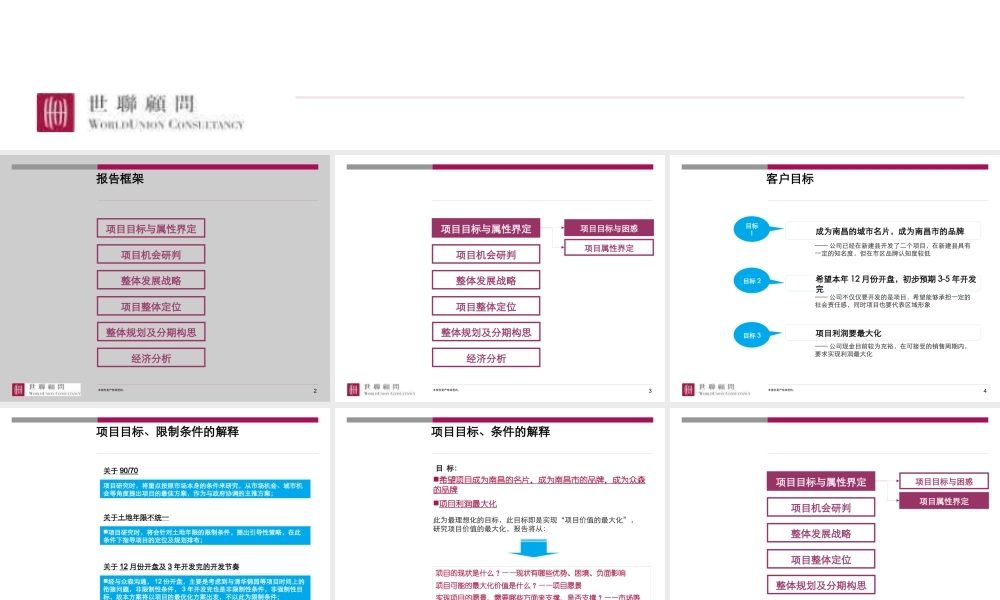Screen dimensions: 1000x600
Task: Select the 项目目标、条件的解释 slide title
Action: (490, 432)
